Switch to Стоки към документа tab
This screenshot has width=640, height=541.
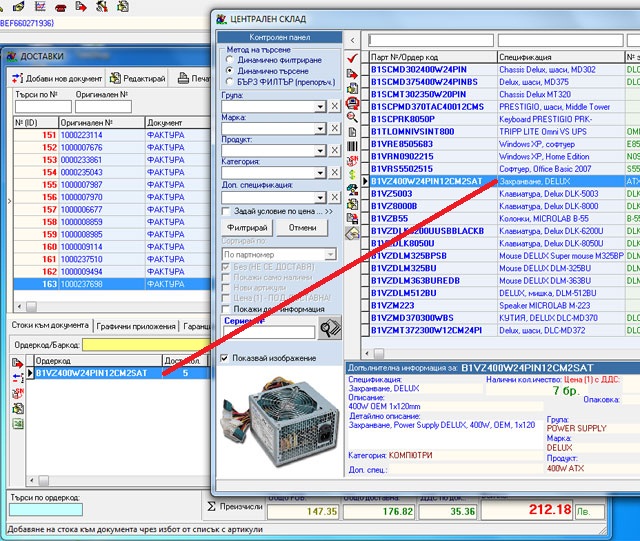[50, 325]
